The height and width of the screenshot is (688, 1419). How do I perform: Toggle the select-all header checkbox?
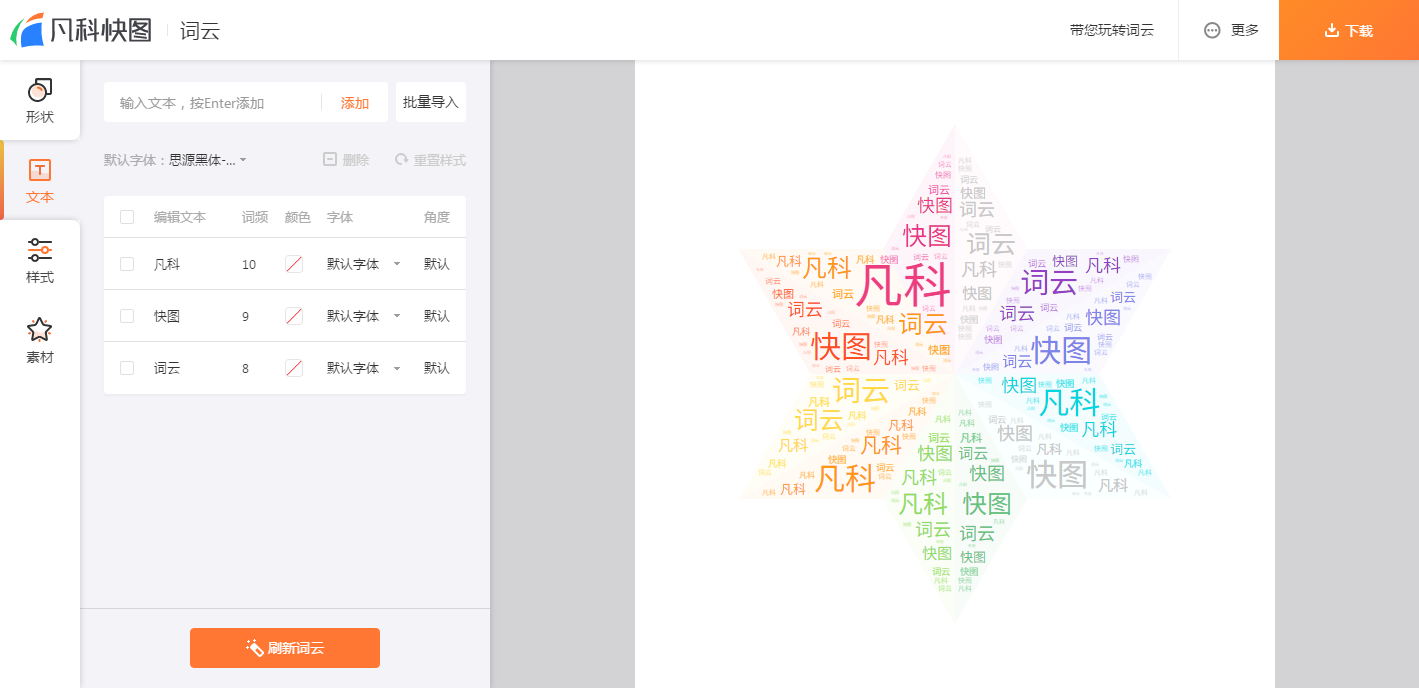click(127, 217)
